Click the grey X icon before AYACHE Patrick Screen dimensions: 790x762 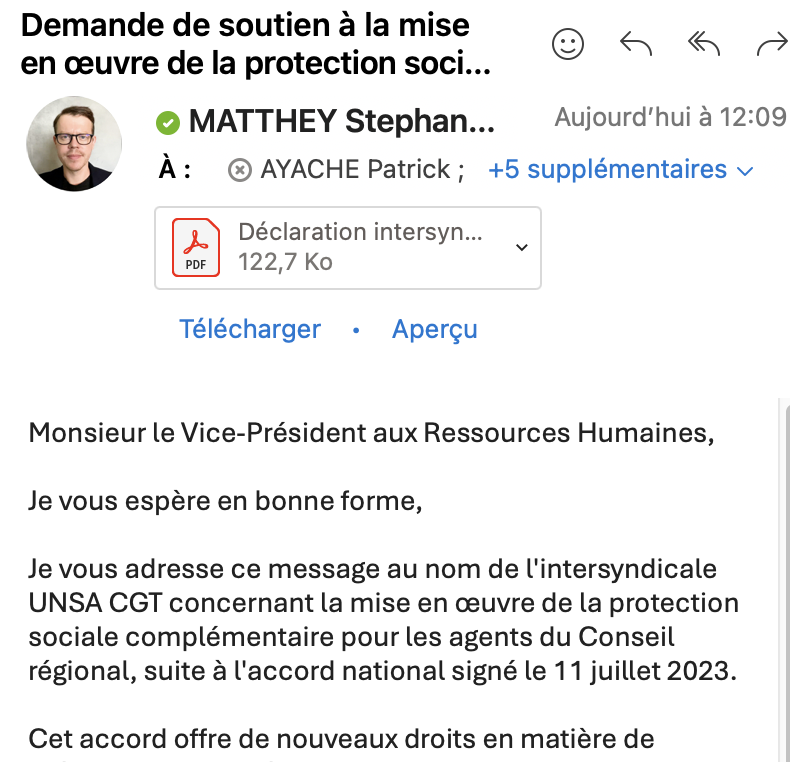[239, 170]
